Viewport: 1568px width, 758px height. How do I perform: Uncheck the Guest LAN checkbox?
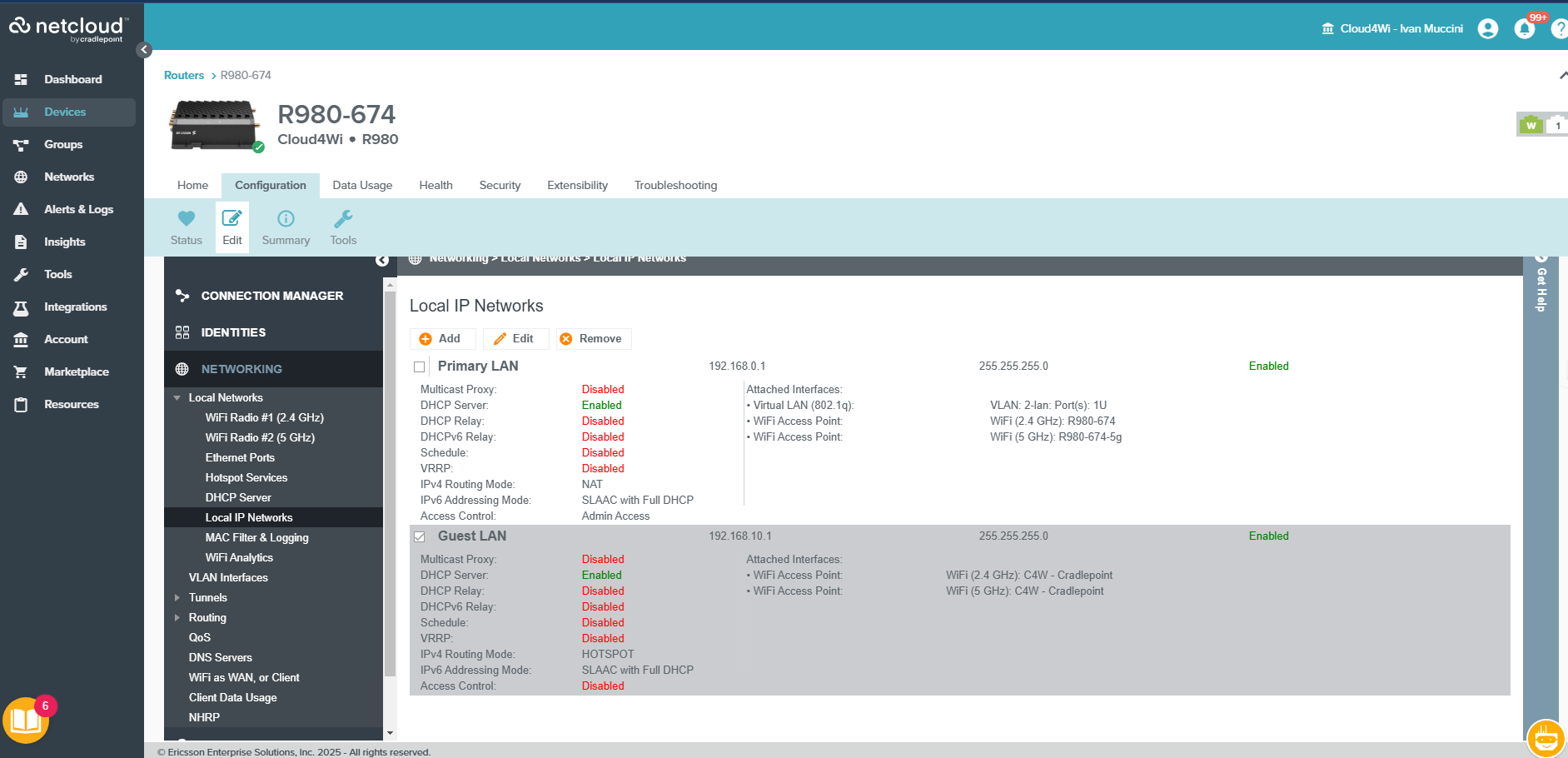(420, 536)
